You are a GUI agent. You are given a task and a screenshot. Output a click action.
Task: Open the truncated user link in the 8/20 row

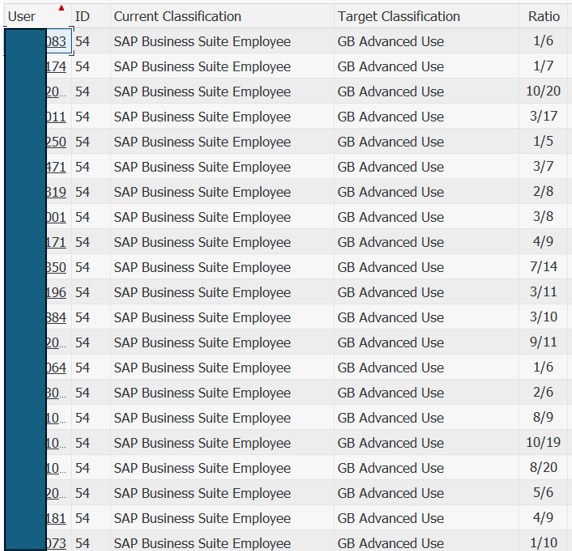[56, 468]
